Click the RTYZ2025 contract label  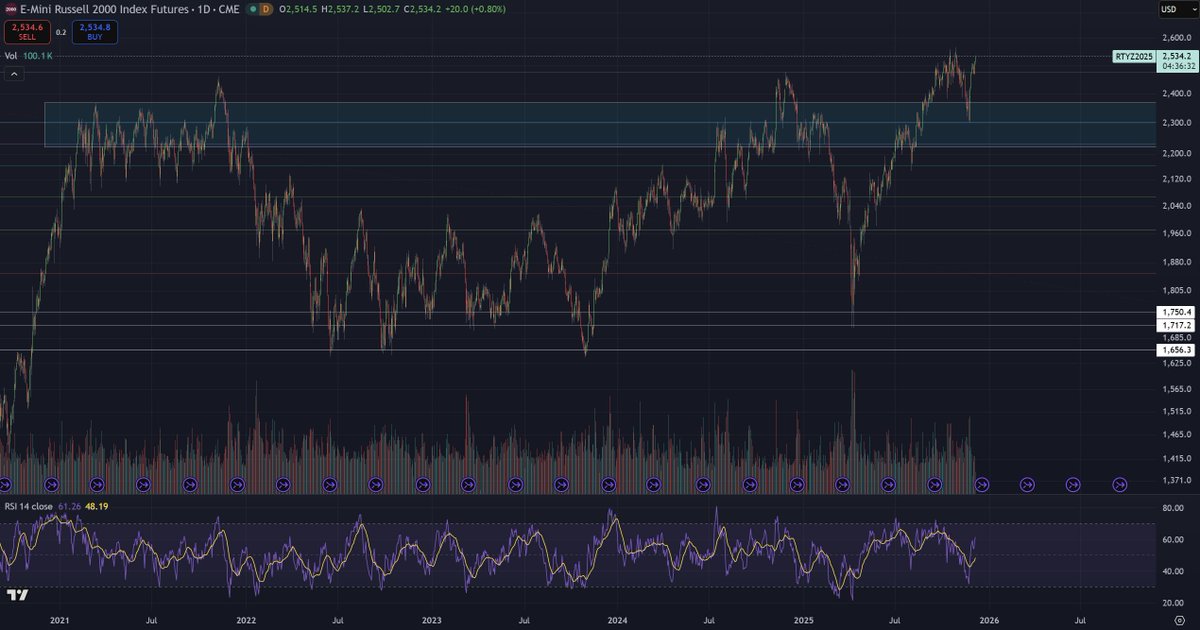tap(1134, 57)
